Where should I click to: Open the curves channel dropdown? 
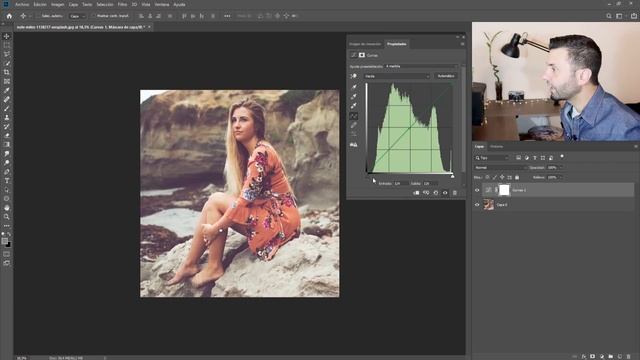(x=397, y=76)
